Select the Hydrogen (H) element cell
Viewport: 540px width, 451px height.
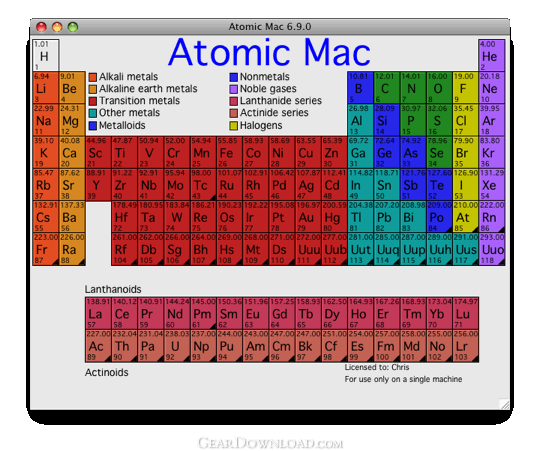[x=46, y=55]
